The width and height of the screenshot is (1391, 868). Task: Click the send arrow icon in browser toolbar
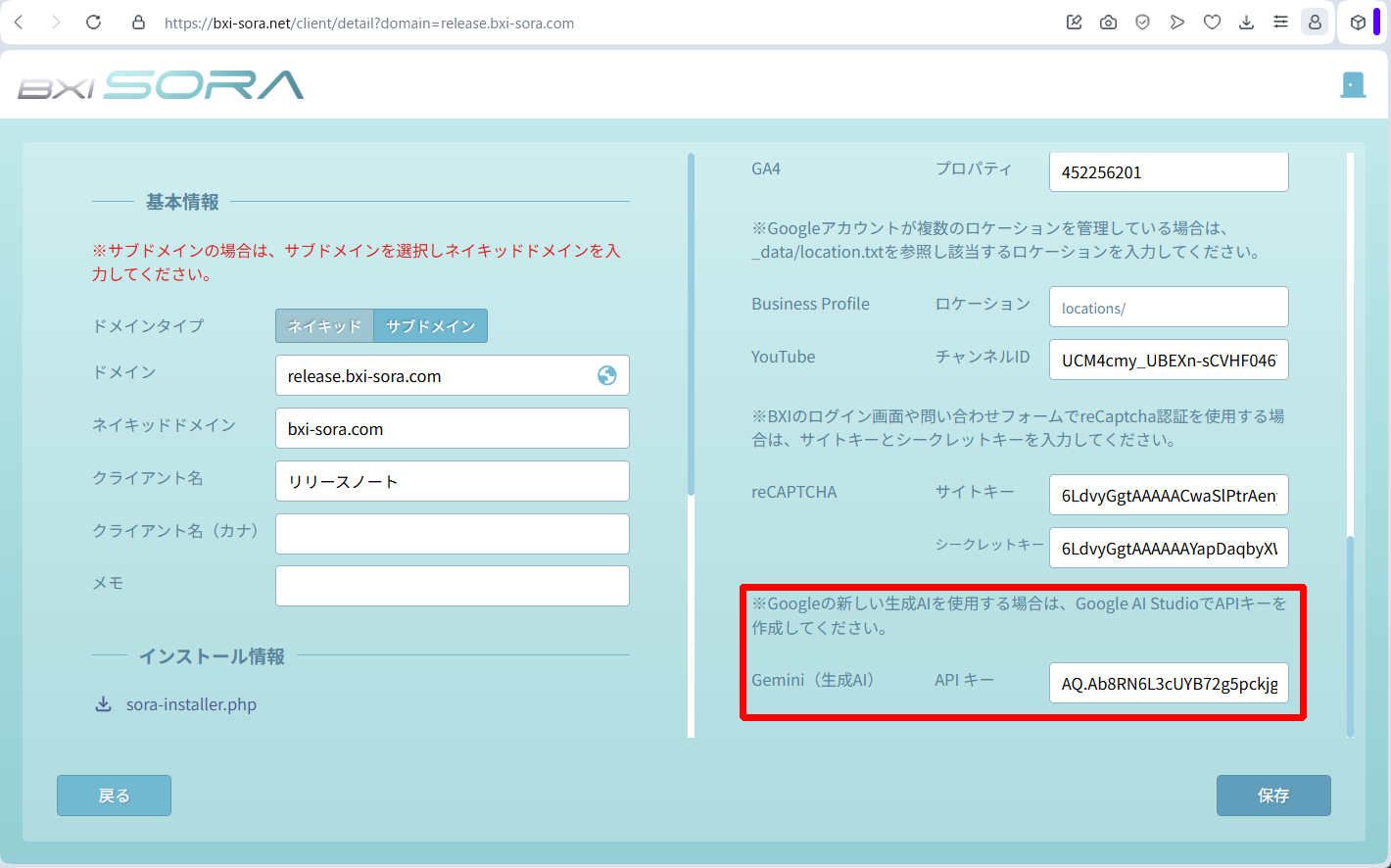[x=1177, y=23]
